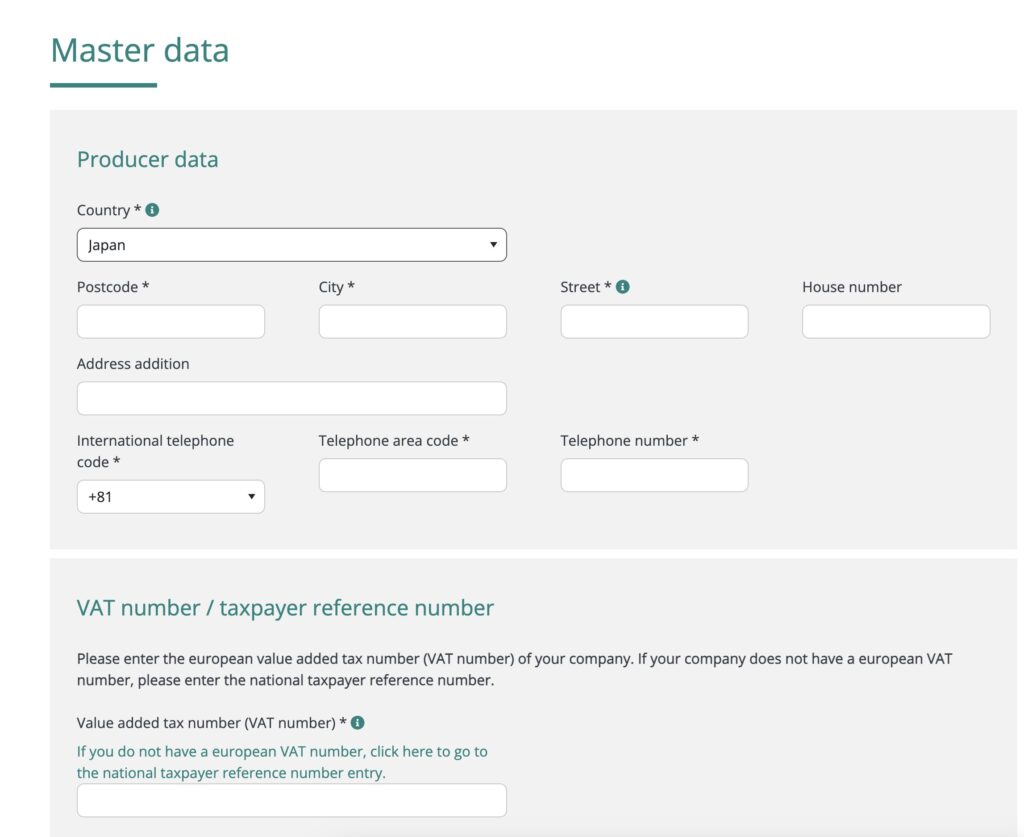Image resolution: width=1024 pixels, height=837 pixels.
Task: Click into the House number field
Action: [x=895, y=322]
